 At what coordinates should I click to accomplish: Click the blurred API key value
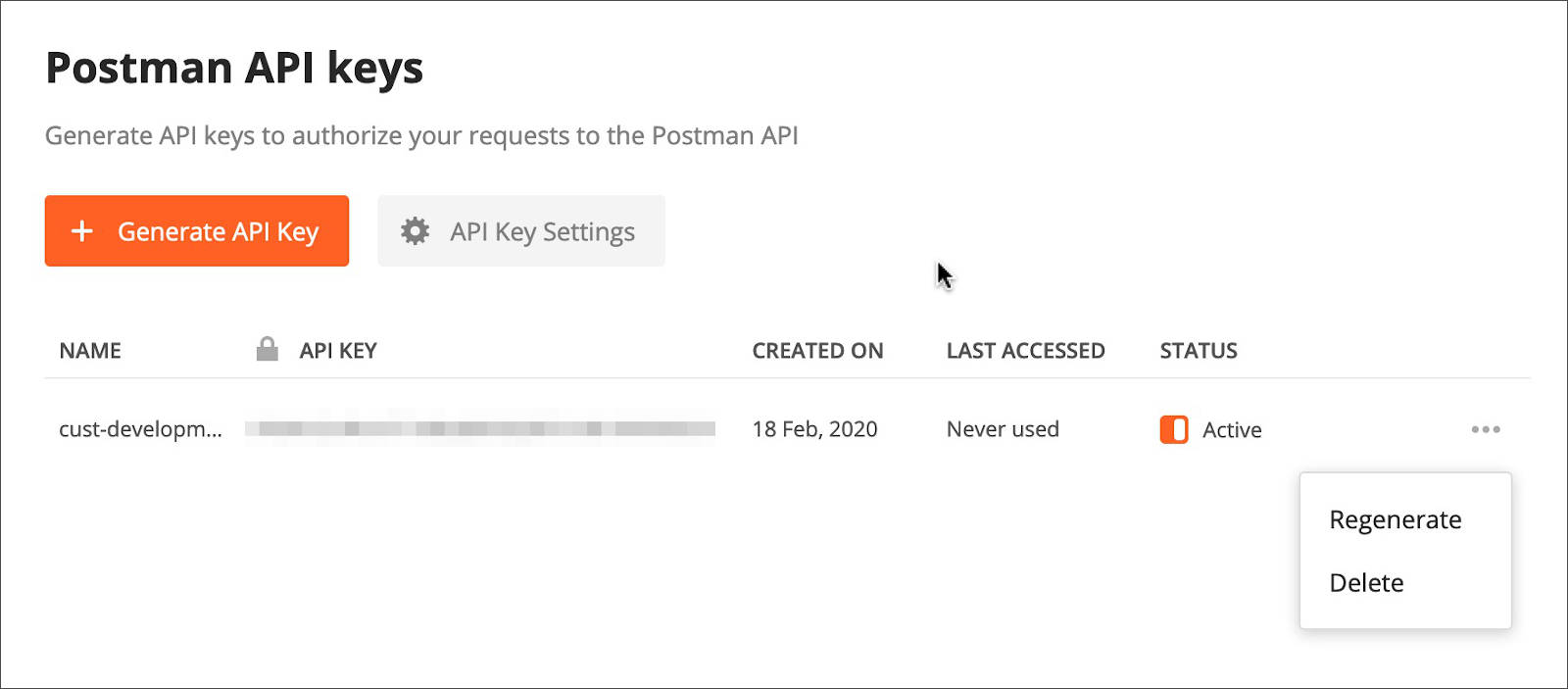(x=480, y=428)
